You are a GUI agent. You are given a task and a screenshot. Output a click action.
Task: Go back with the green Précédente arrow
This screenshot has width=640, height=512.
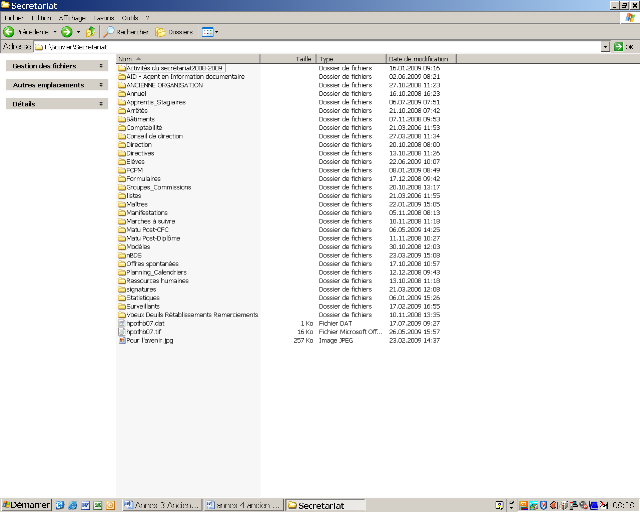(9, 32)
